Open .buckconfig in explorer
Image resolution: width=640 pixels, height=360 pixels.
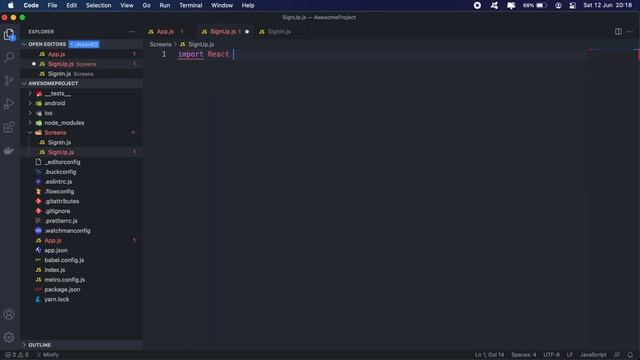click(x=60, y=172)
